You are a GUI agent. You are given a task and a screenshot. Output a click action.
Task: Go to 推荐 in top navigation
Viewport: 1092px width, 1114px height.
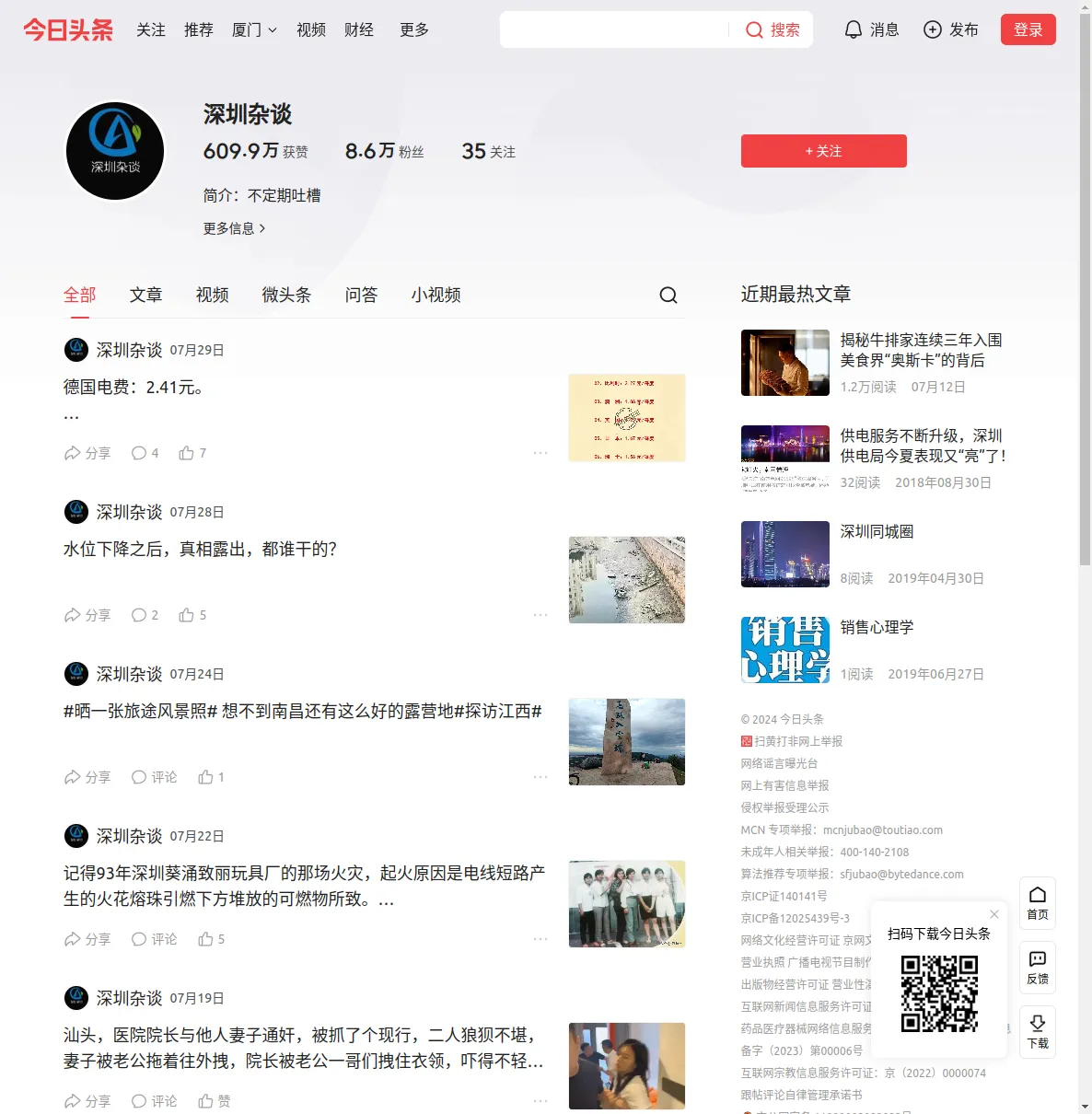(199, 29)
